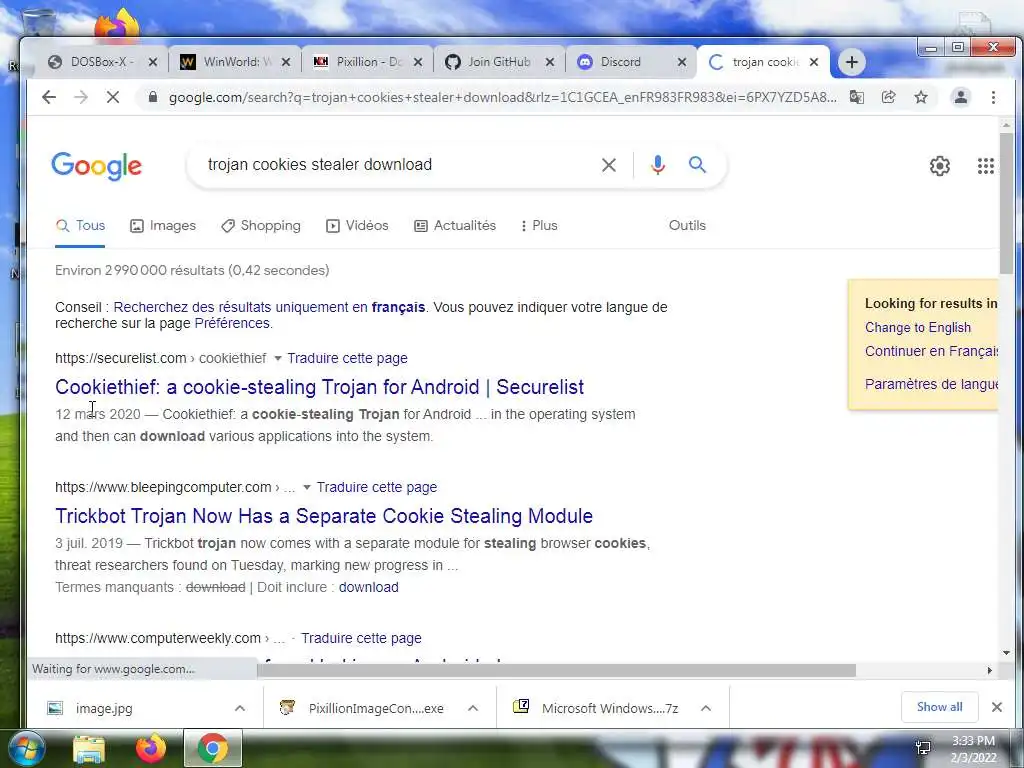Open a new tab with plus button
The height and width of the screenshot is (768, 1024).
852,62
